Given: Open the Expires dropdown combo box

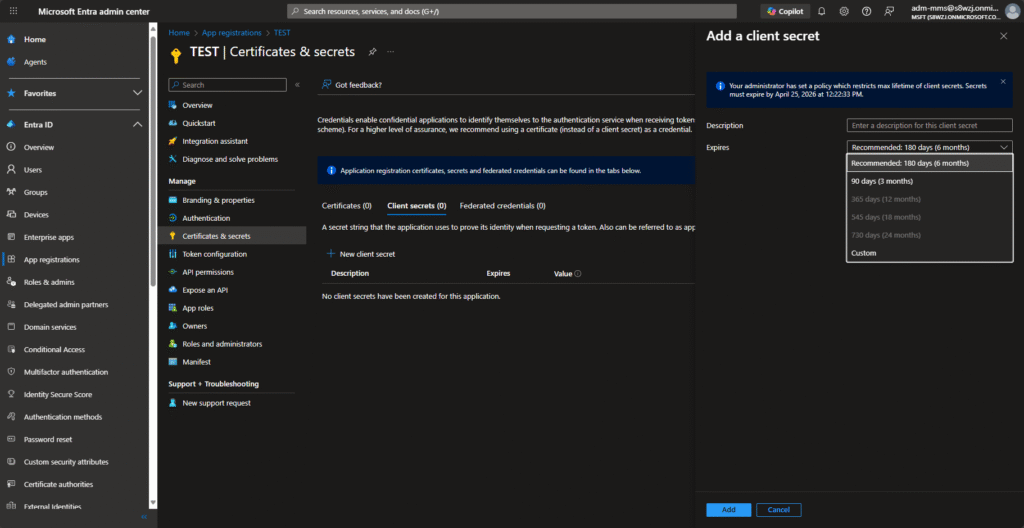Looking at the screenshot, I should (930, 146).
